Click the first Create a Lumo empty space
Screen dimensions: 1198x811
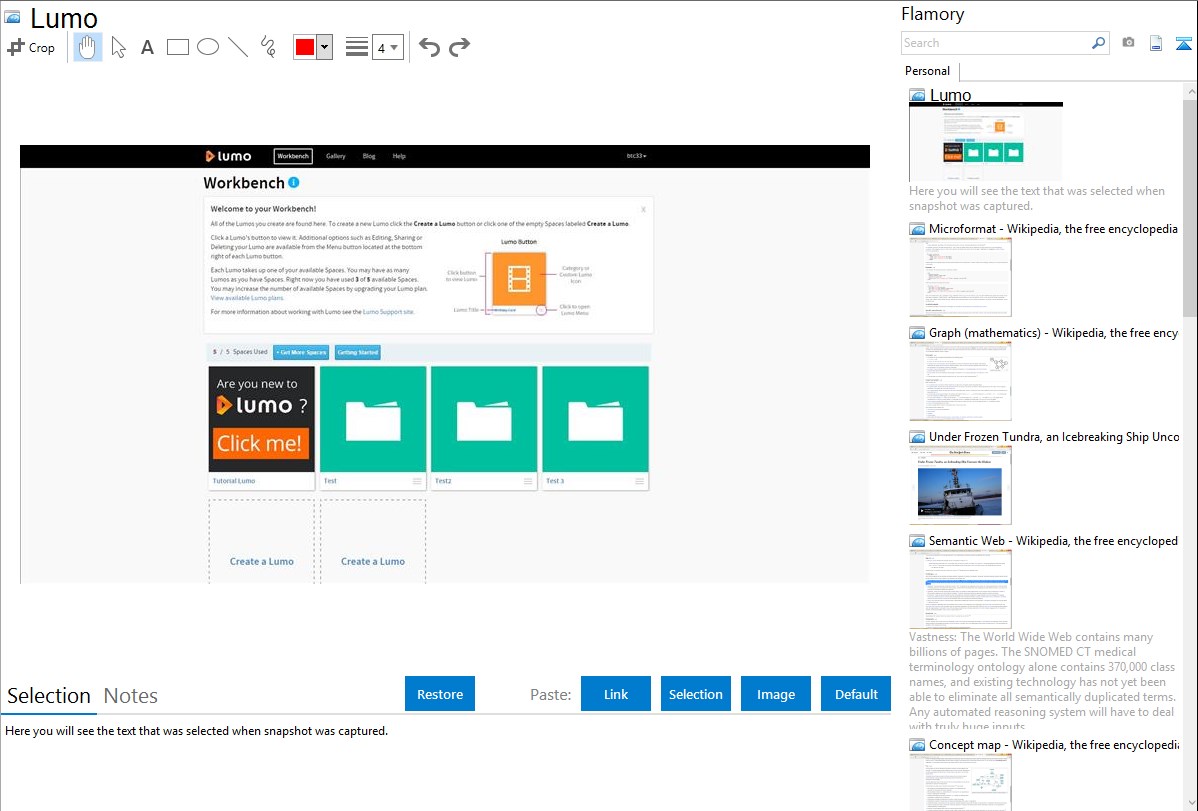coord(261,542)
